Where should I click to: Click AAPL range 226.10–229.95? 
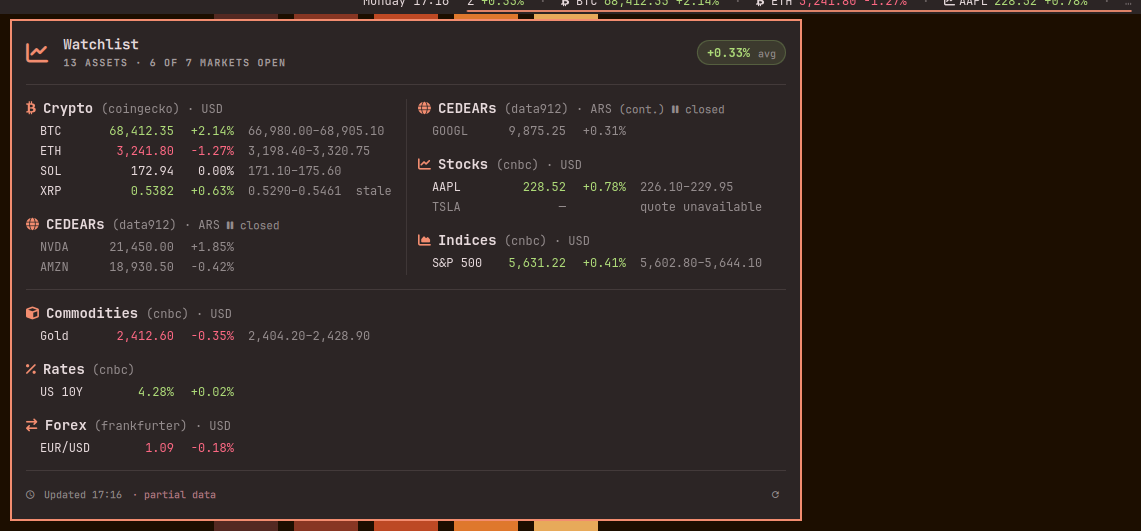coord(686,187)
